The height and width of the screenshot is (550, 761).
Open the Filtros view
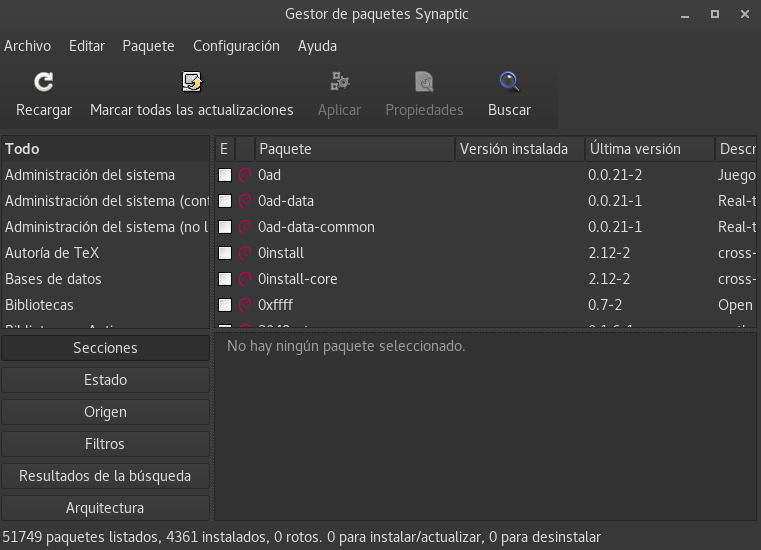click(105, 444)
